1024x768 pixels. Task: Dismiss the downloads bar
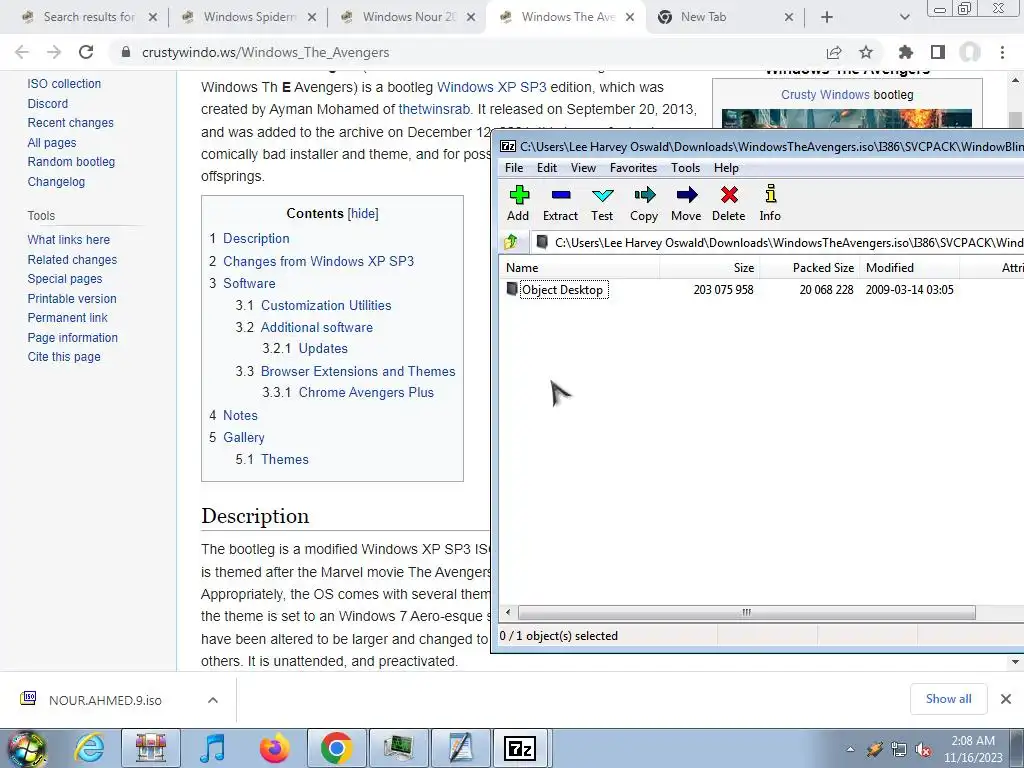(1006, 699)
